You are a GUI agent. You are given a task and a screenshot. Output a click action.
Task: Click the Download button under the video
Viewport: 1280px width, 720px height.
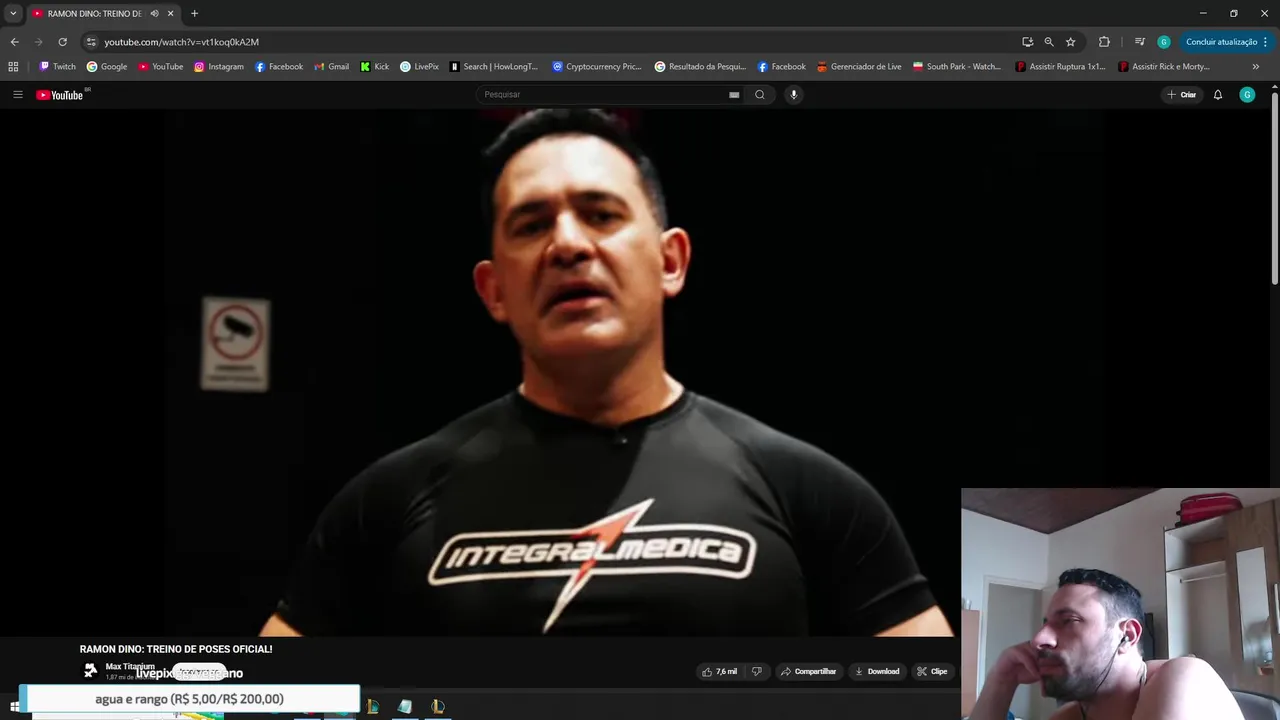tap(877, 671)
